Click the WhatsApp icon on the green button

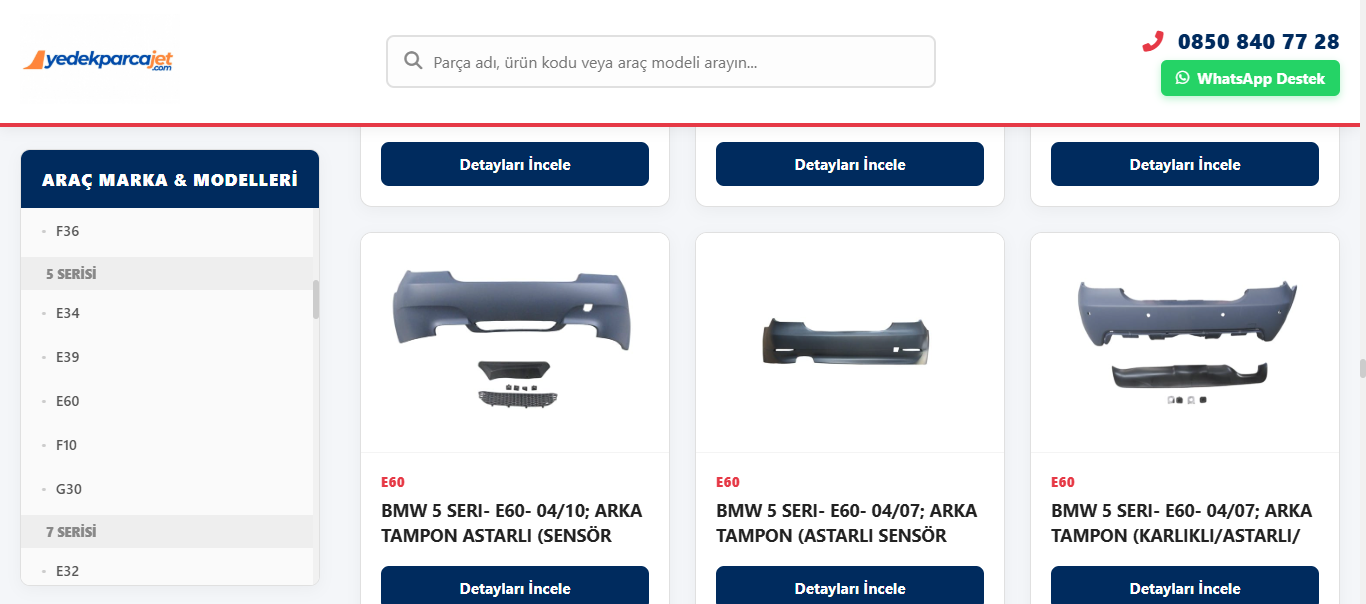1182,77
